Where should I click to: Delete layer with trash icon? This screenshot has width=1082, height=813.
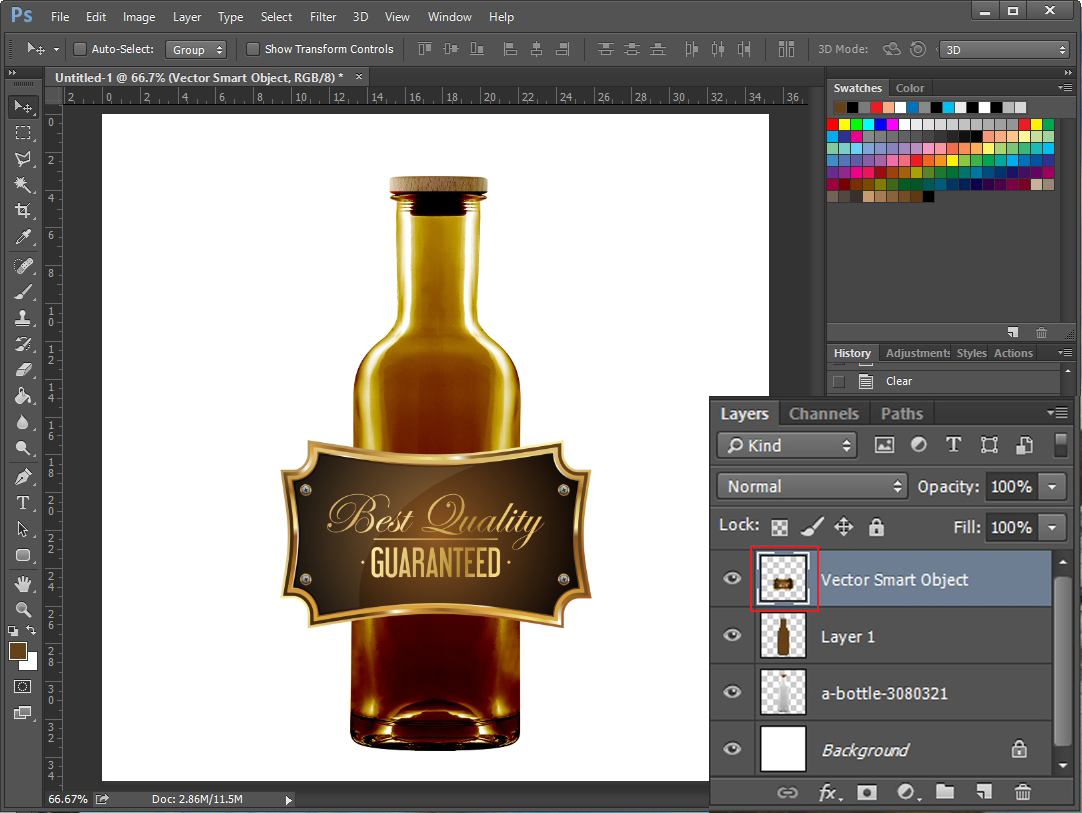tap(1023, 792)
